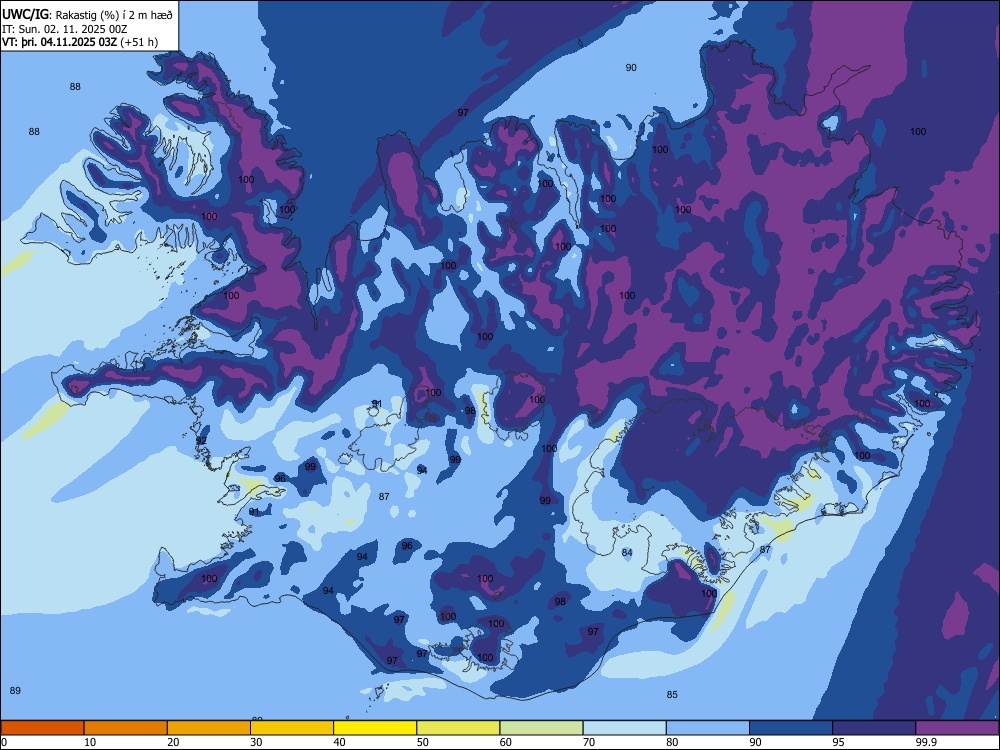1000x750 pixels.
Task: Pick the 20–30 amber legend swatch
Action: tap(209, 728)
